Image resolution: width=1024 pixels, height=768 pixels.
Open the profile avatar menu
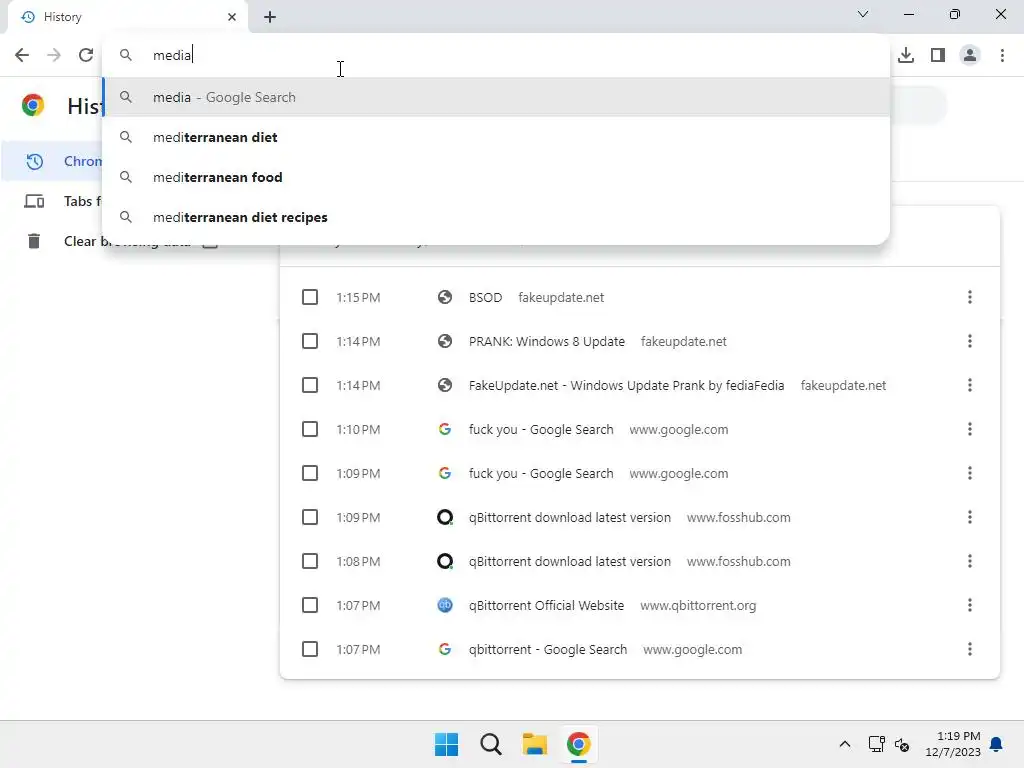click(970, 55)
